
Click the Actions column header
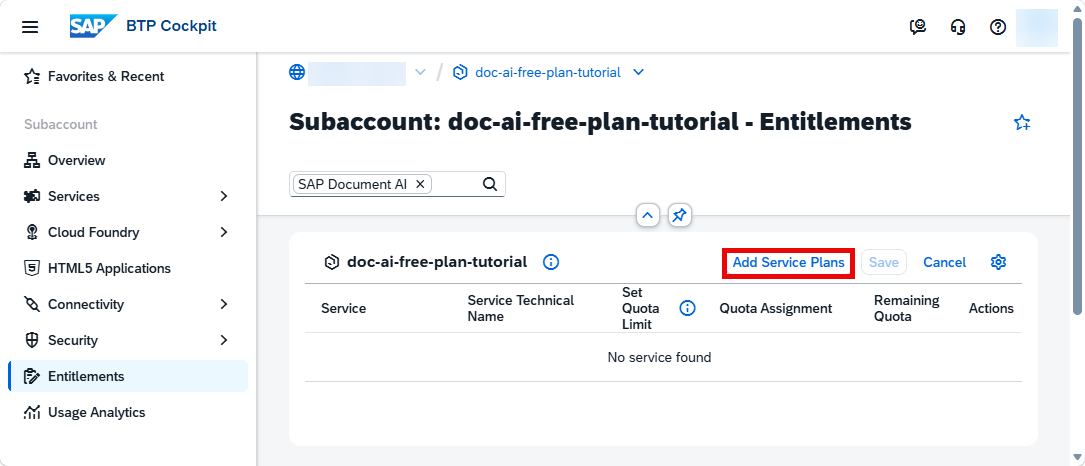[x=991, y=309]
